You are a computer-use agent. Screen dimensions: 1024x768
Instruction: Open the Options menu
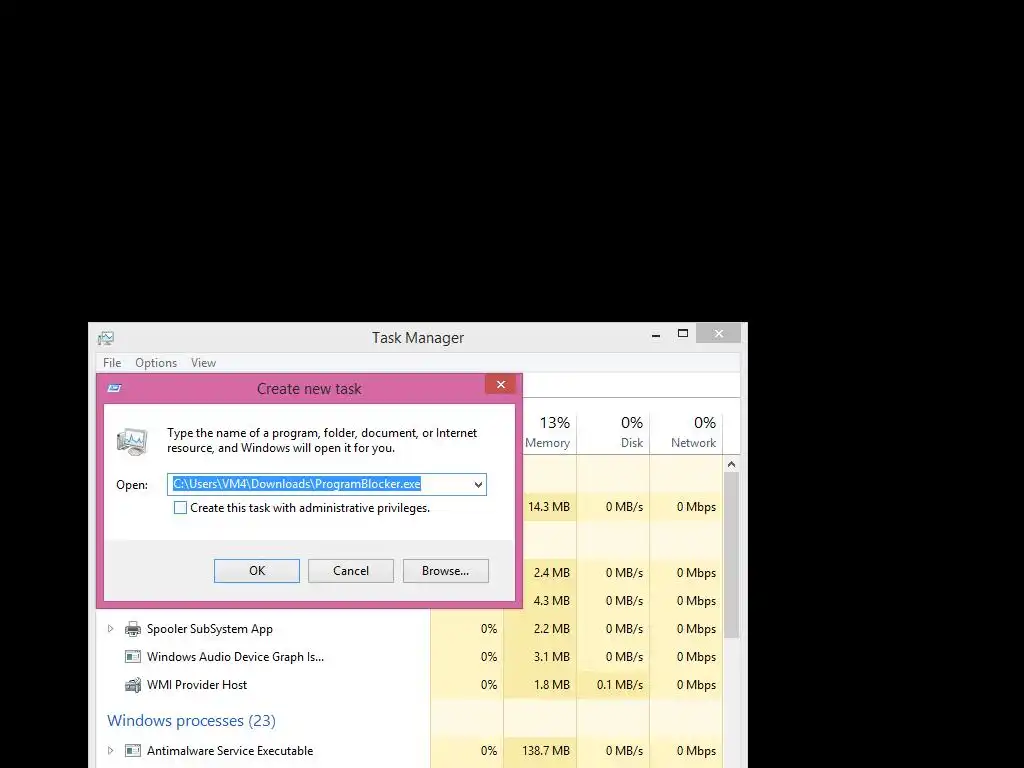(156, 362)
